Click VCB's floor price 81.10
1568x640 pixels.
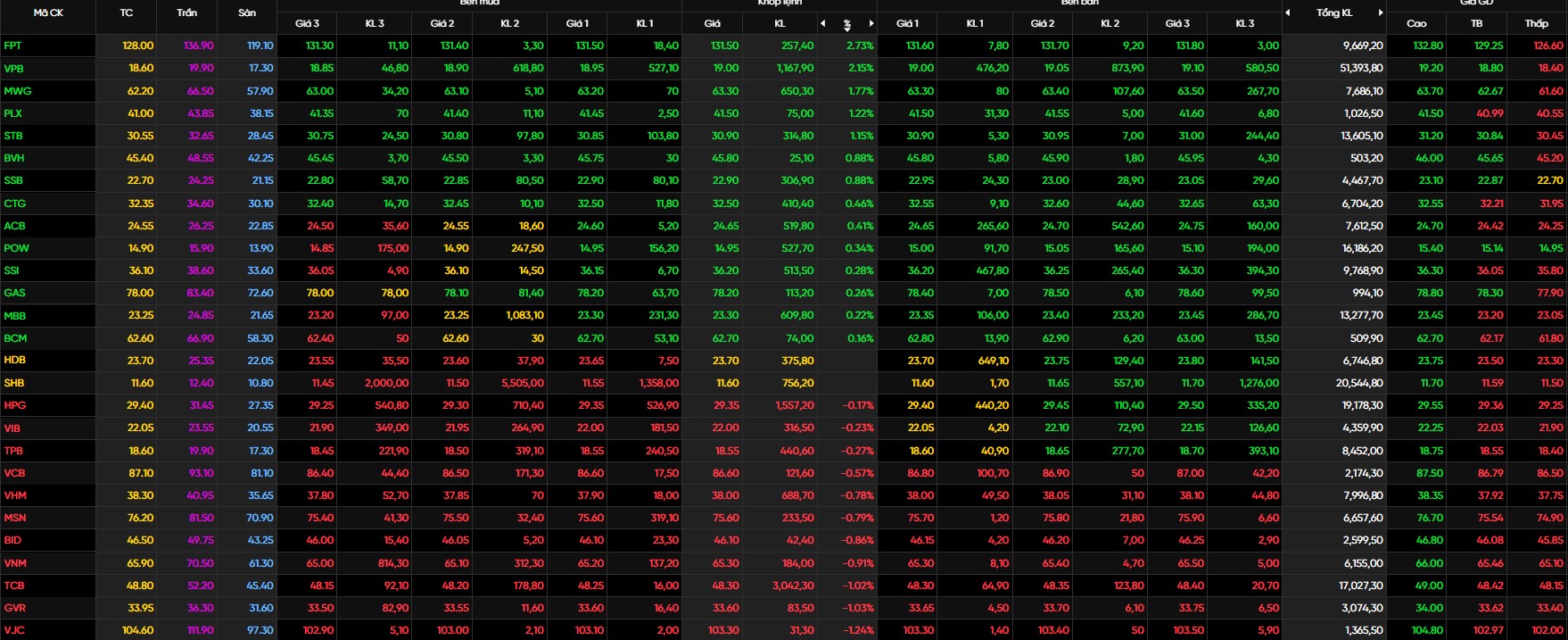coord(261,473)
